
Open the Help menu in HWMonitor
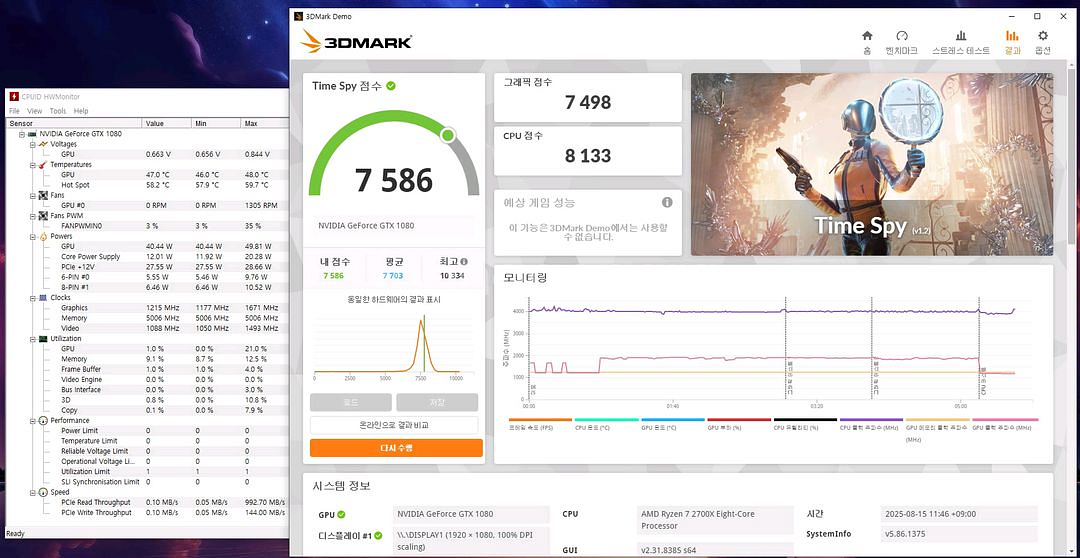pyautogui.click(x=81, y=111)
